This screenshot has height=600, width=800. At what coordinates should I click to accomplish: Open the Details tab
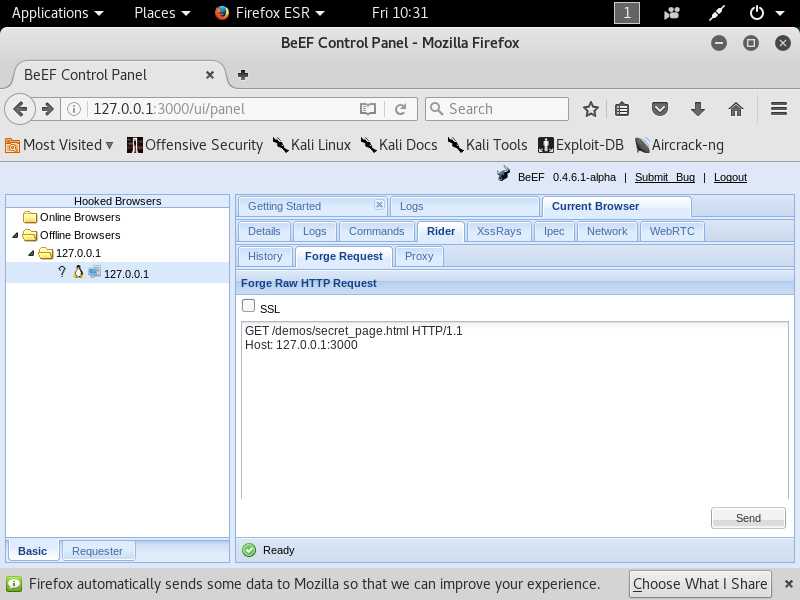pos(264,231)
